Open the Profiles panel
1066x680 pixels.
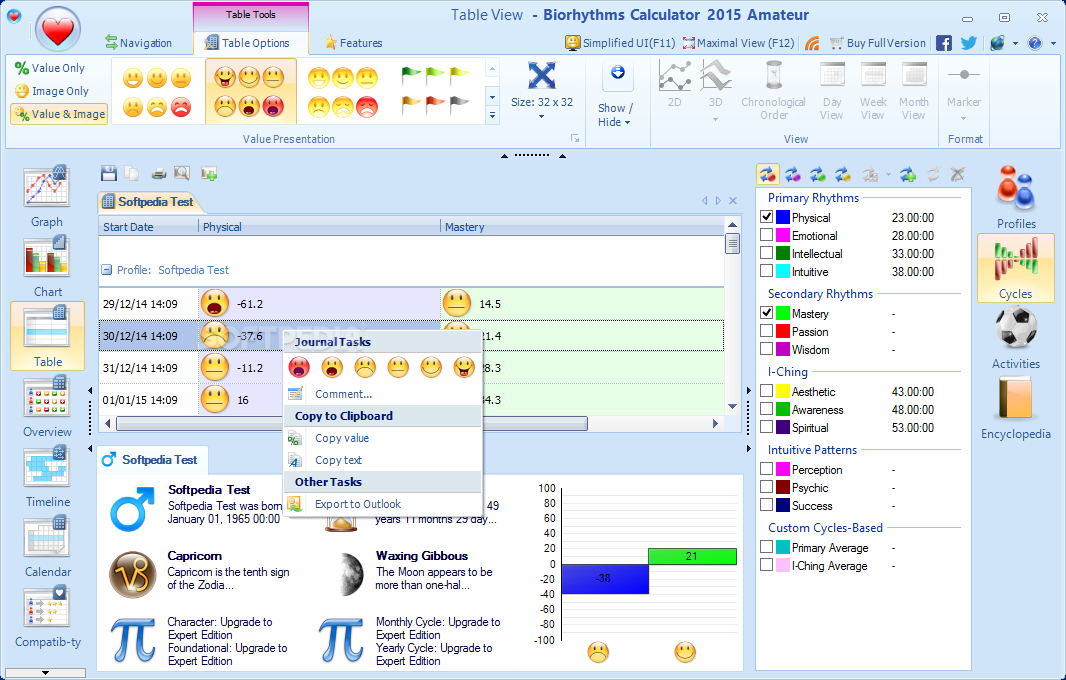1016,197
